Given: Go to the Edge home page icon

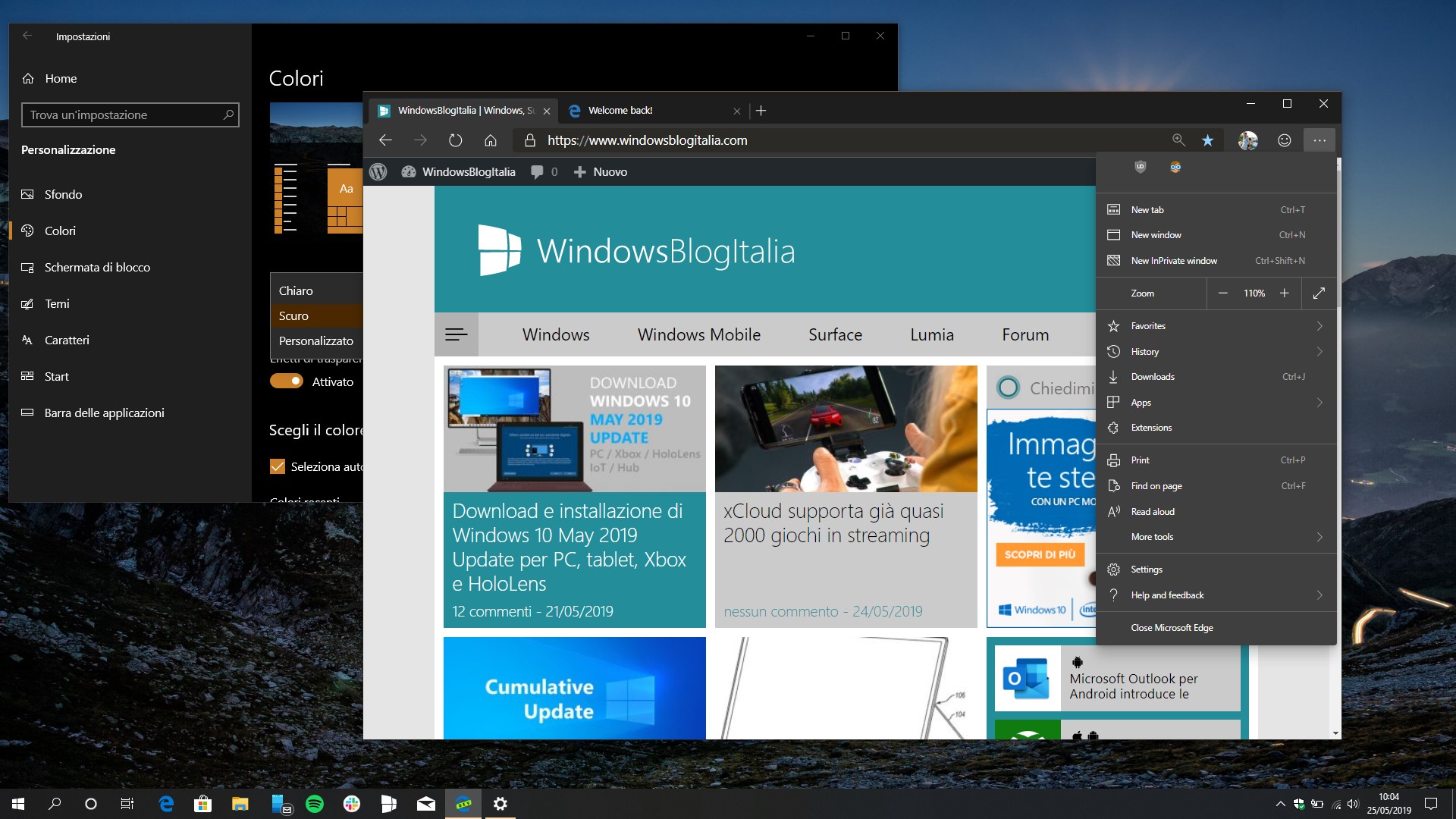Looking at the screenshot, I should [491, 140].
